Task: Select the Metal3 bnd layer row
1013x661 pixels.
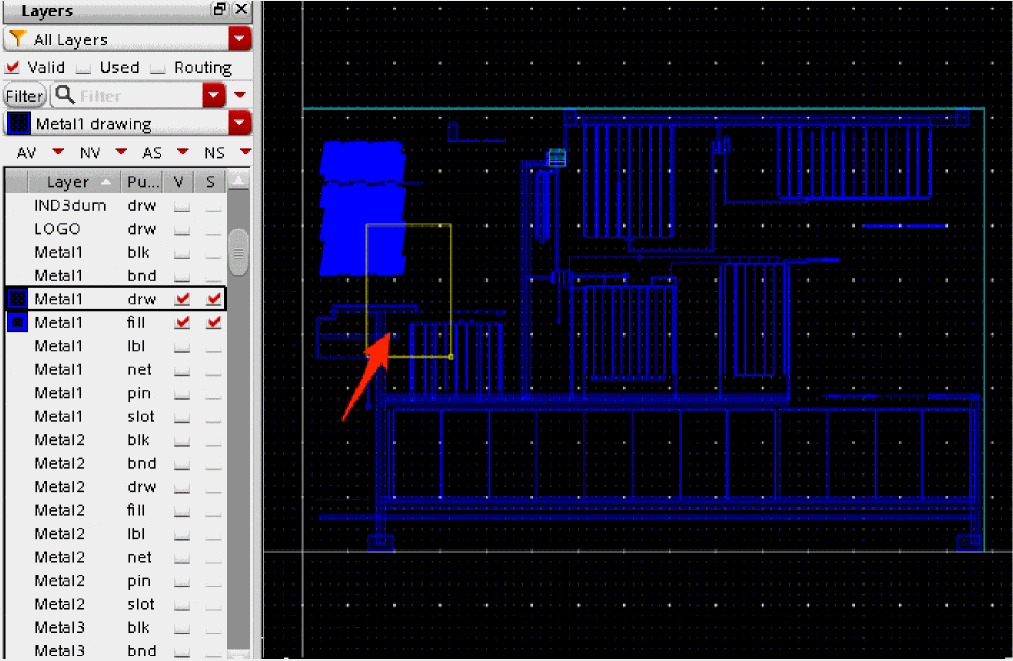Action: pyautogui.click(x=116, y=650)
